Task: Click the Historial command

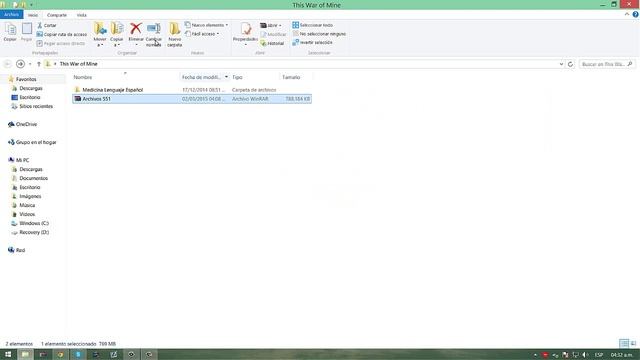Action: pos(272,43)
